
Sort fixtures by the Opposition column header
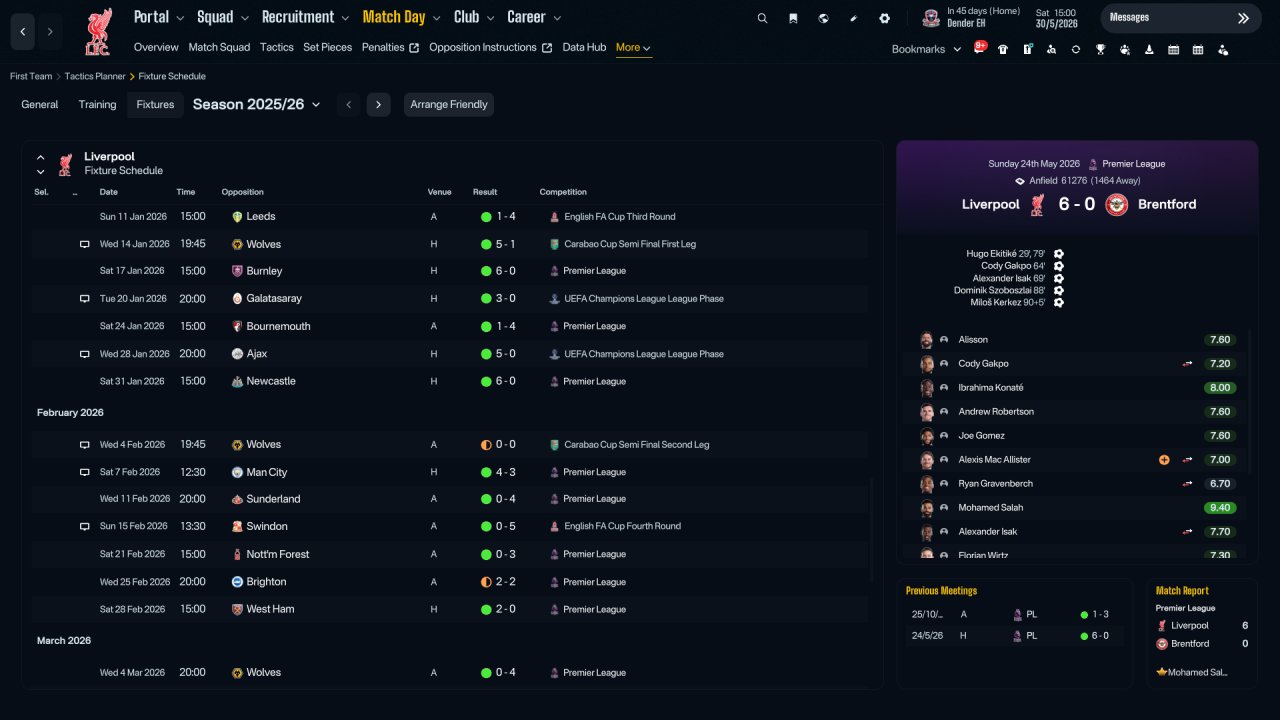[243, 192]
